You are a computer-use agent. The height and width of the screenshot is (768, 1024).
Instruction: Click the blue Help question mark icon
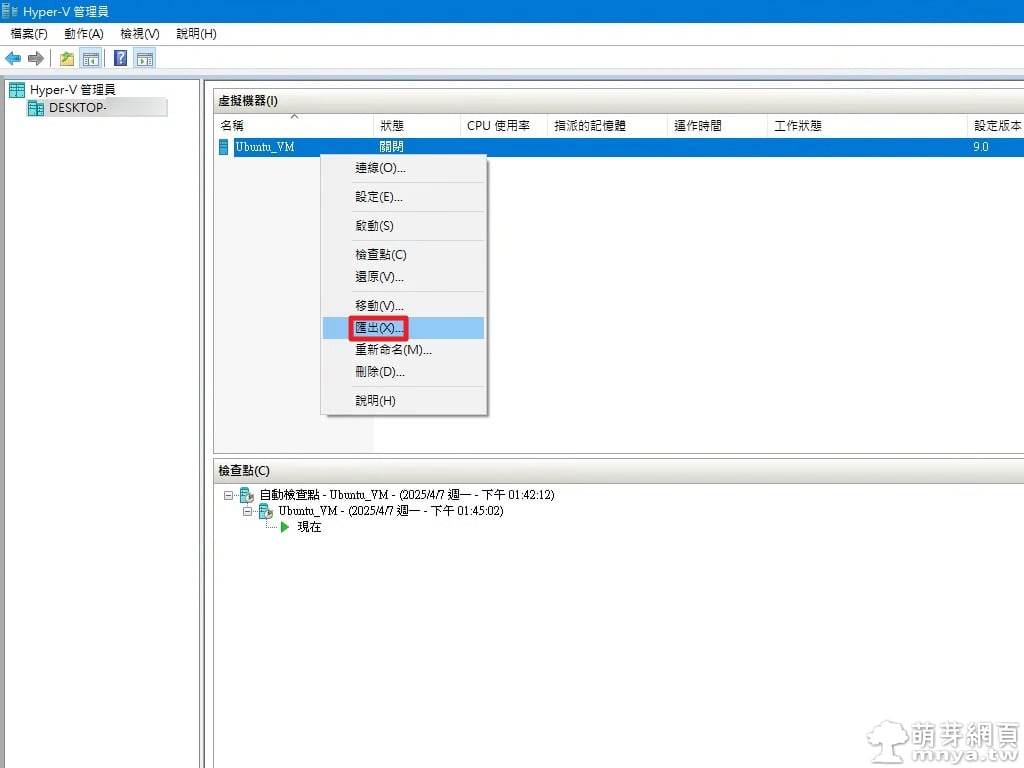(x=120, y=58)
